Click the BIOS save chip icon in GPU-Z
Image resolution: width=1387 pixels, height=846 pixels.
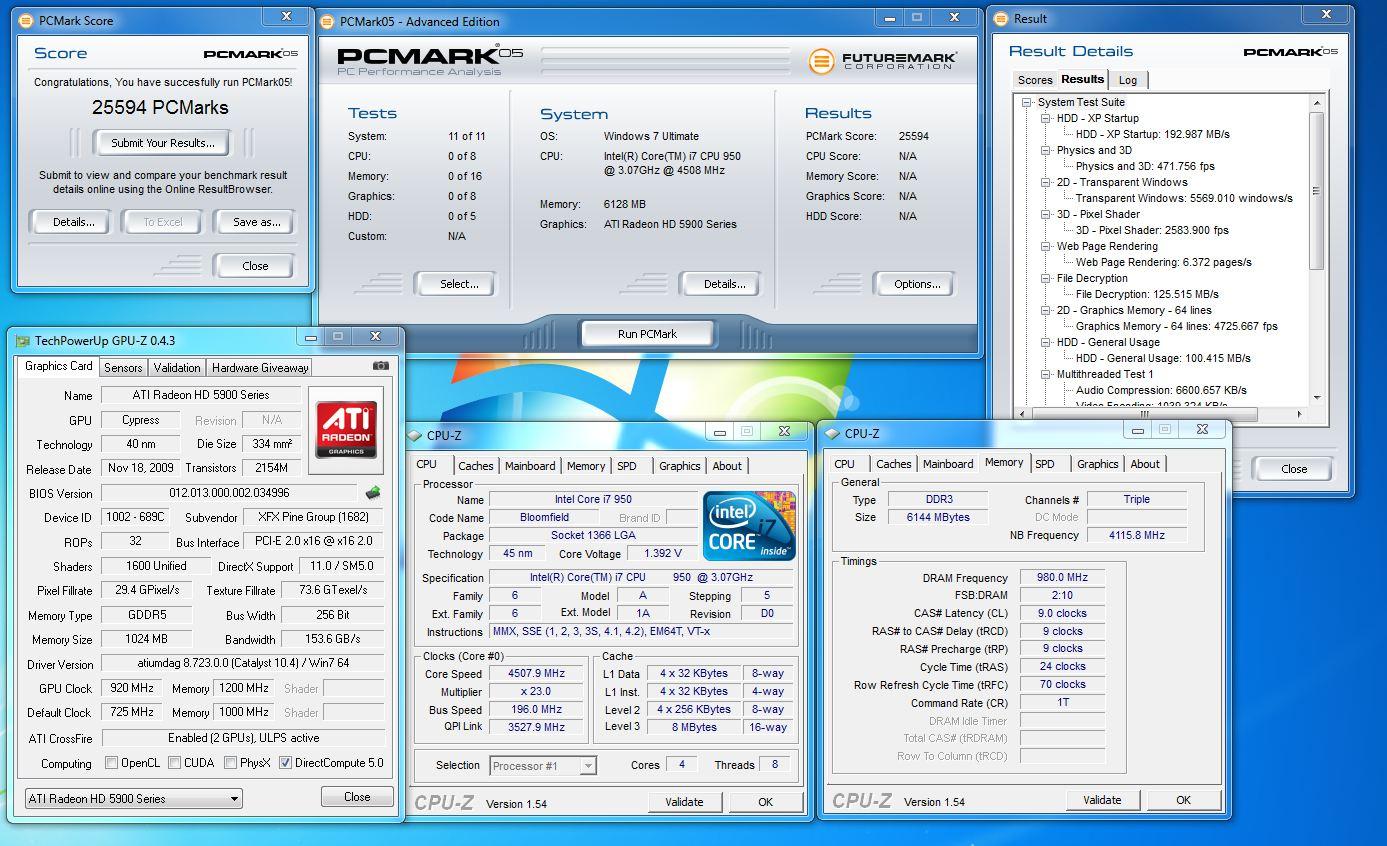tap(373, 492)
